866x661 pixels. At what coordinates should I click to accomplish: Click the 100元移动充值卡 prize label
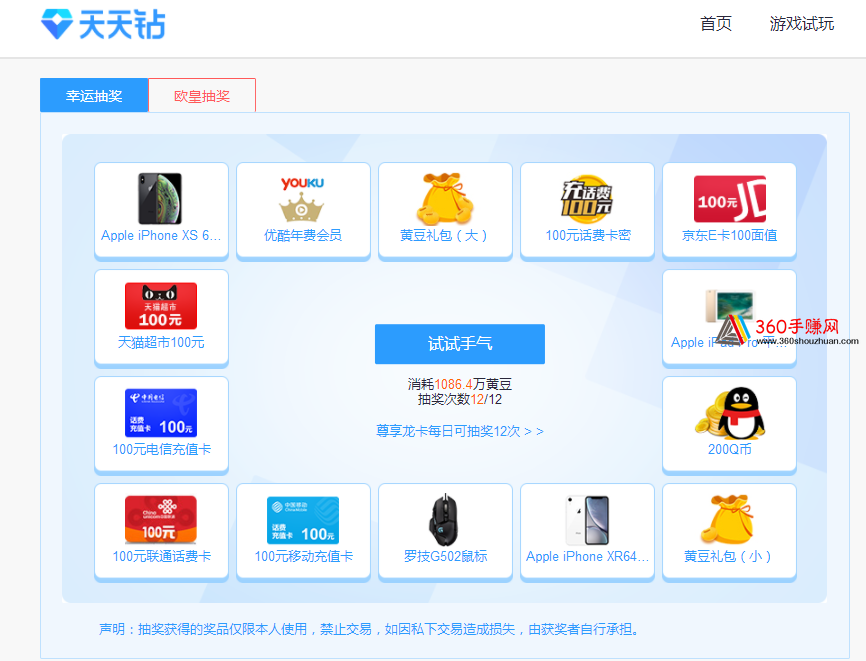click(303, 556)
